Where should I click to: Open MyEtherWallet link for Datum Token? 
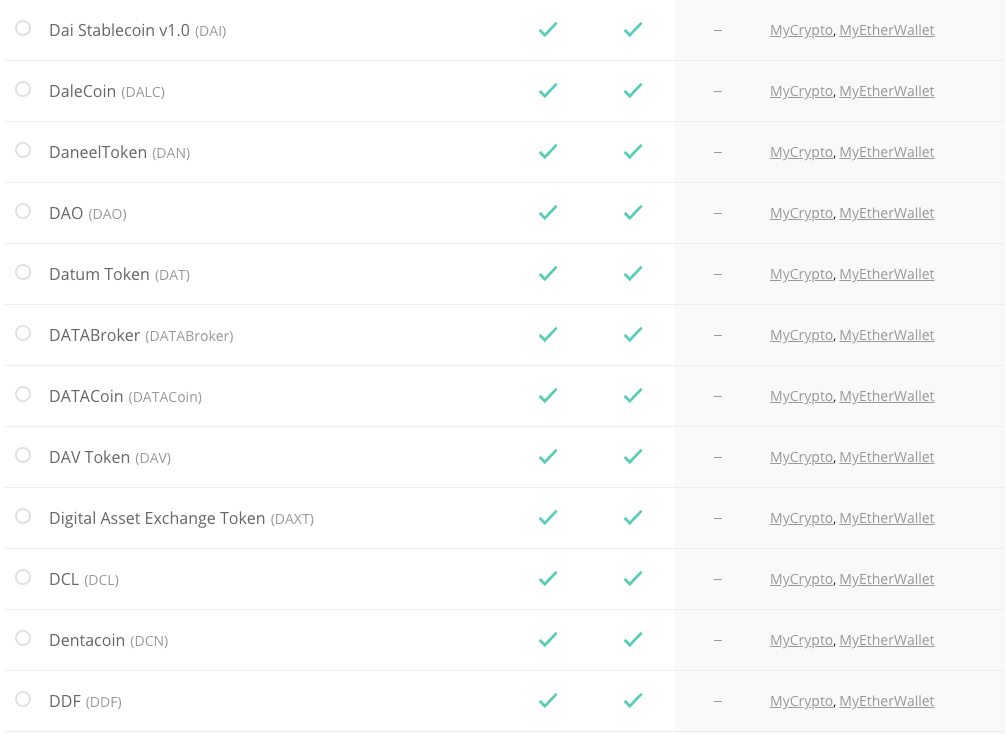(887, 274)
